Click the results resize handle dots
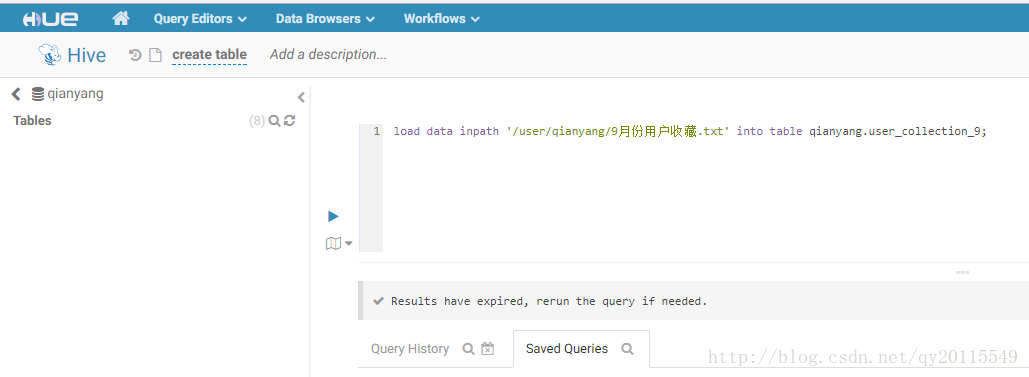This screenshot has height=377, width=1029. point(963,272)
